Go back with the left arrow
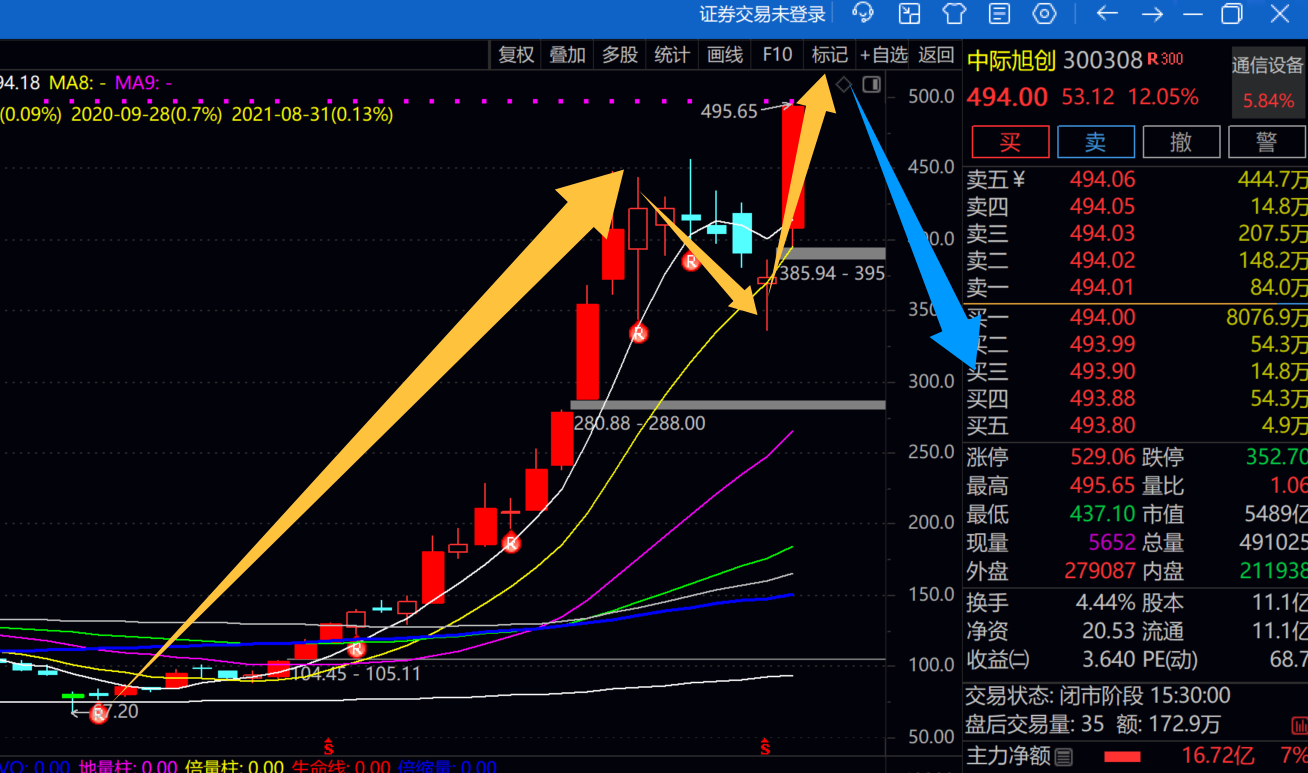This screenshot has width=1308, height=773. 1107,13
